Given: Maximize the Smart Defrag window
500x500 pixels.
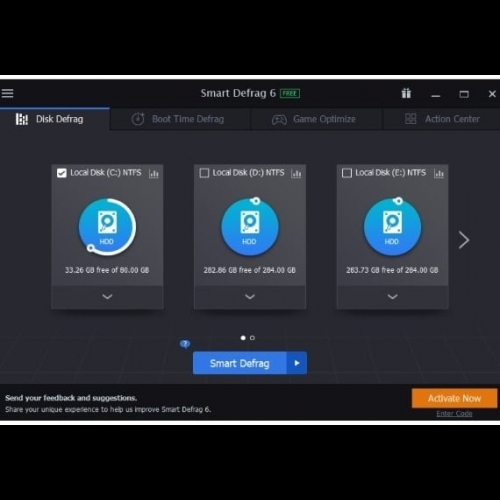Looking at the screenshot, I should 464,94.
